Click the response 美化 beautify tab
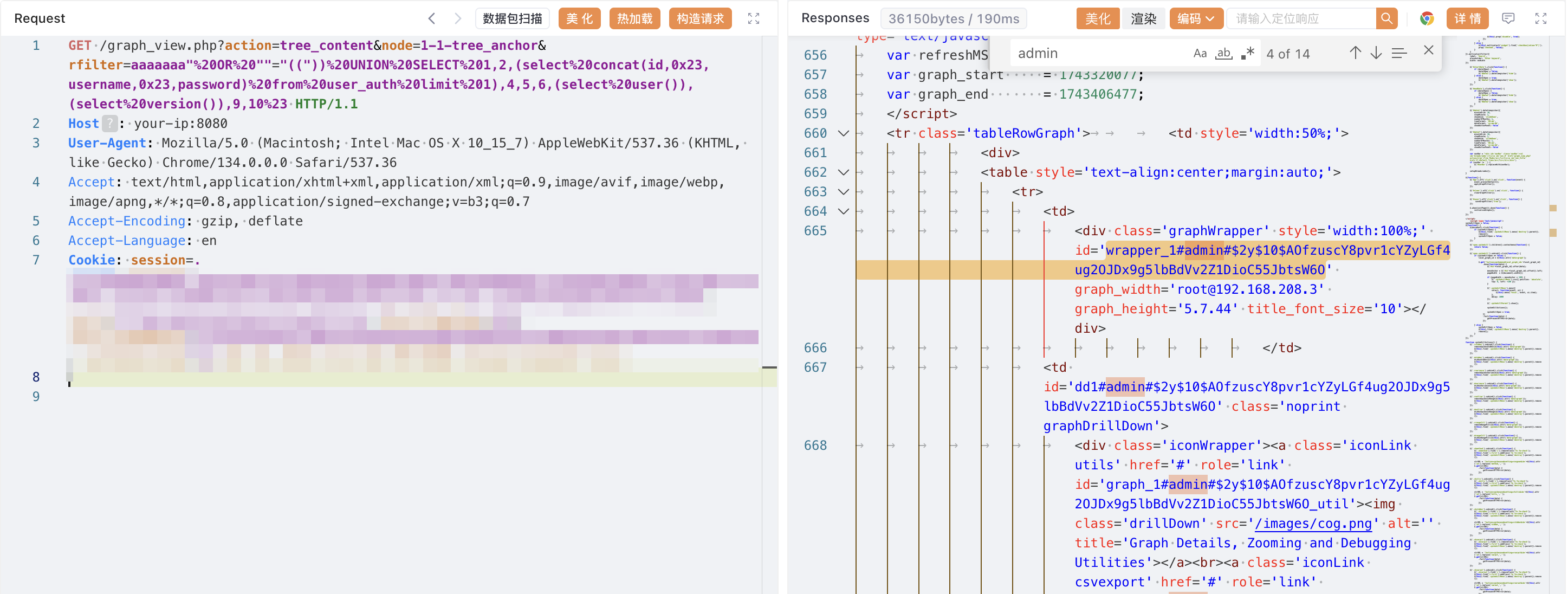Screen dimensions: 1568x594 point(1098,18)
